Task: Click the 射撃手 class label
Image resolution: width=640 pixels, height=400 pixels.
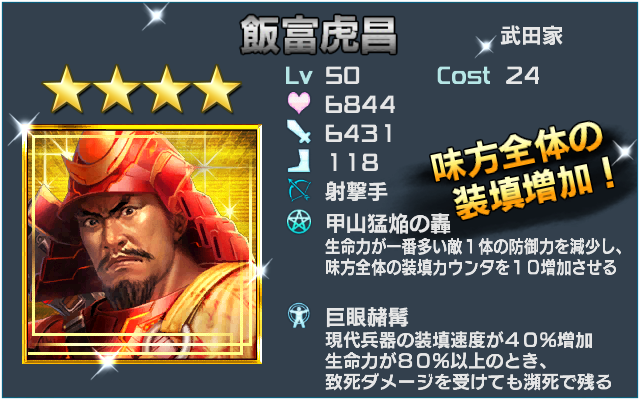Action: [x=357, y=191]
